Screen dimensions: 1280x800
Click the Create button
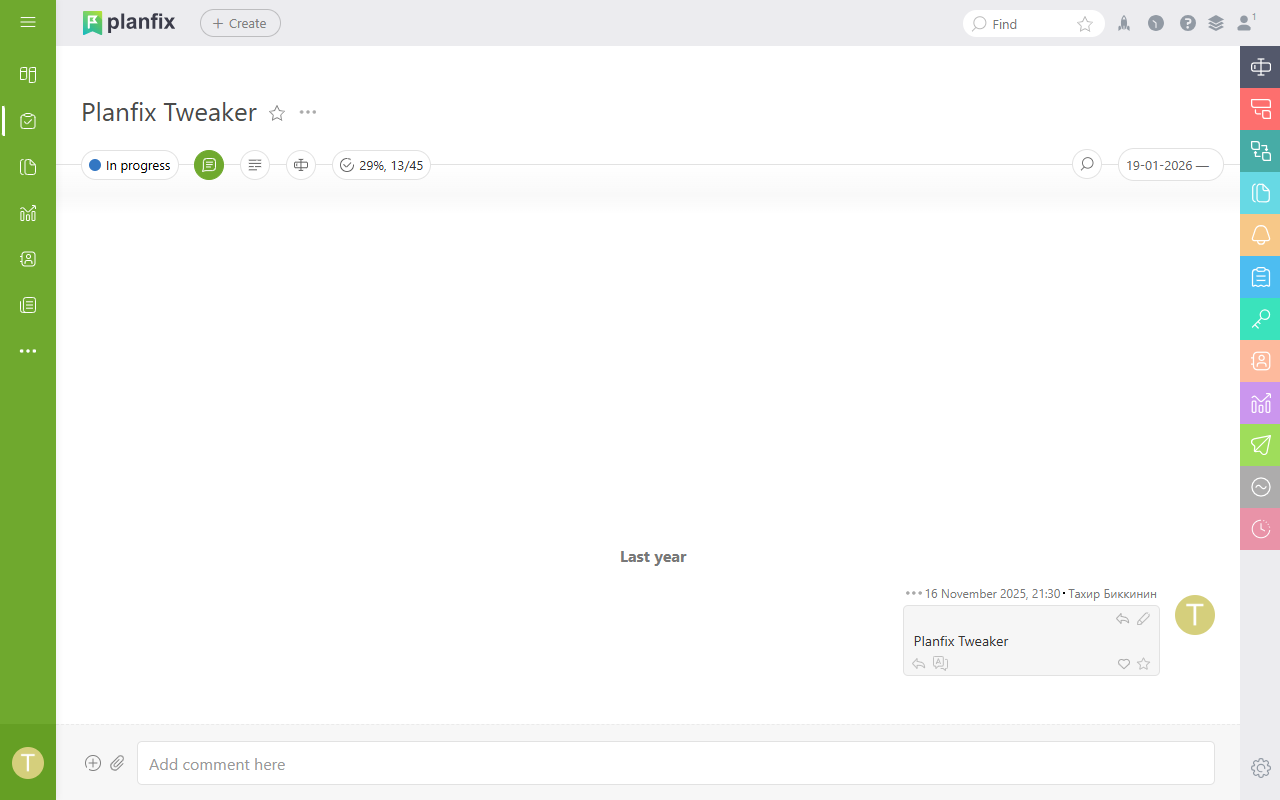tap(240, 23)
